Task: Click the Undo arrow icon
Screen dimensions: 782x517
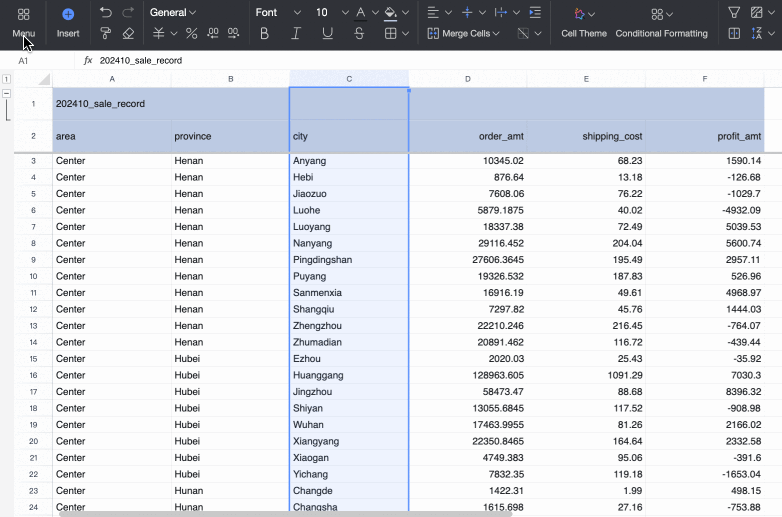Action: pos(106,13)
